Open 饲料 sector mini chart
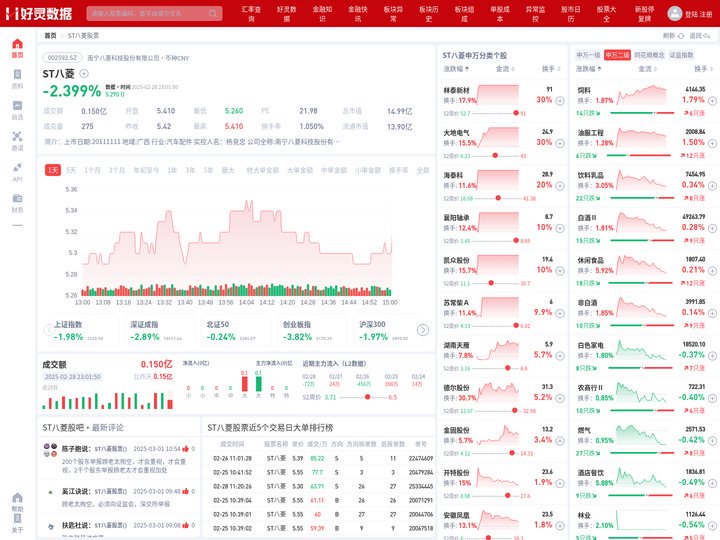The width and height of the screenshot is (720, 540). (641, 95)
